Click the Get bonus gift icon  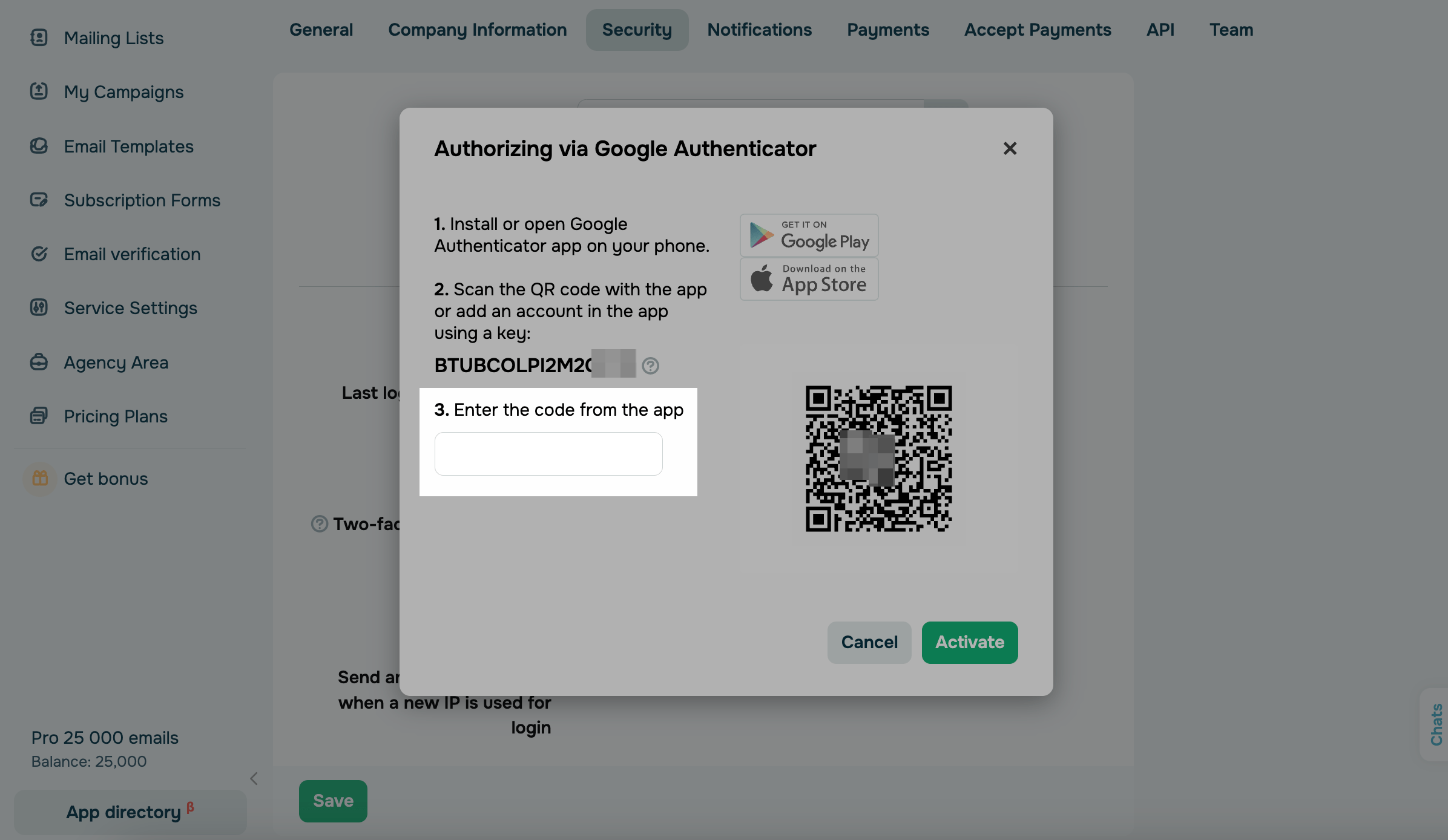click(x=40, y=478)
